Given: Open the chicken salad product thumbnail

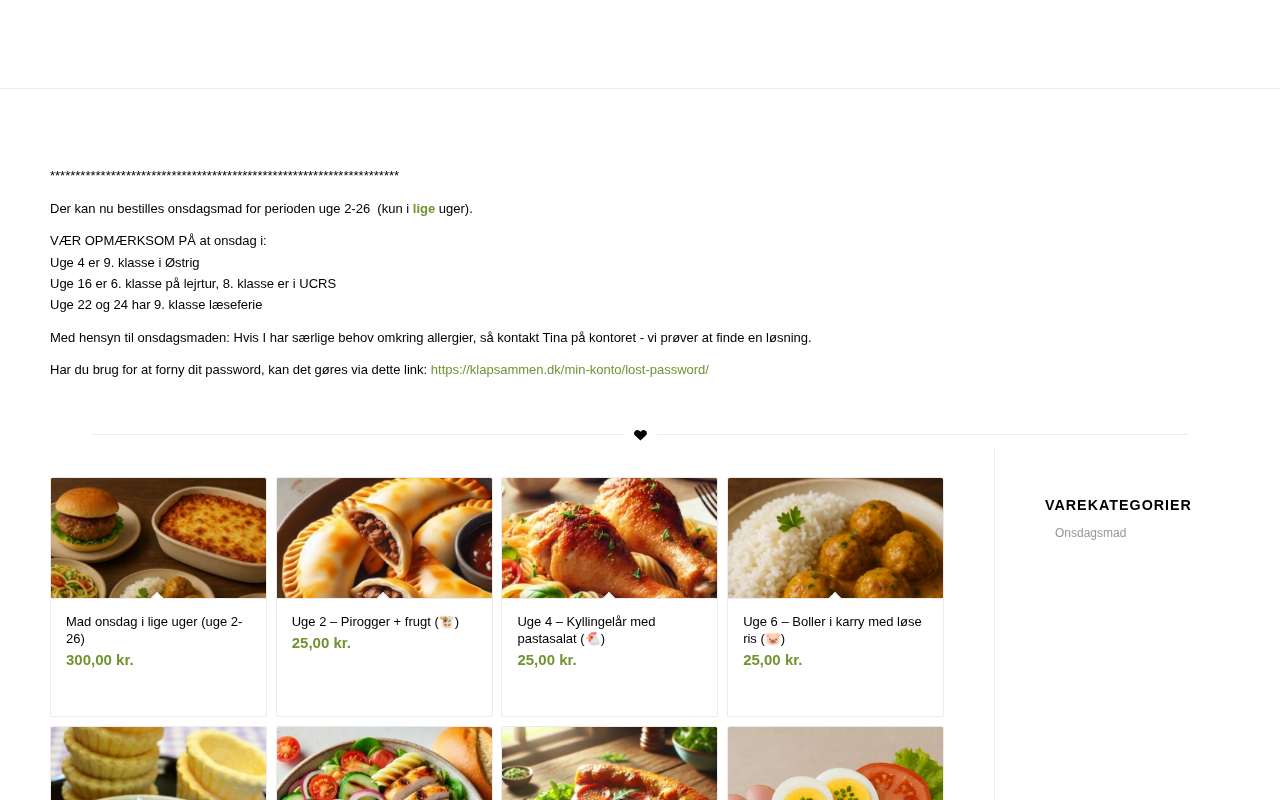Looking at the screenshot, I should 384,764.
